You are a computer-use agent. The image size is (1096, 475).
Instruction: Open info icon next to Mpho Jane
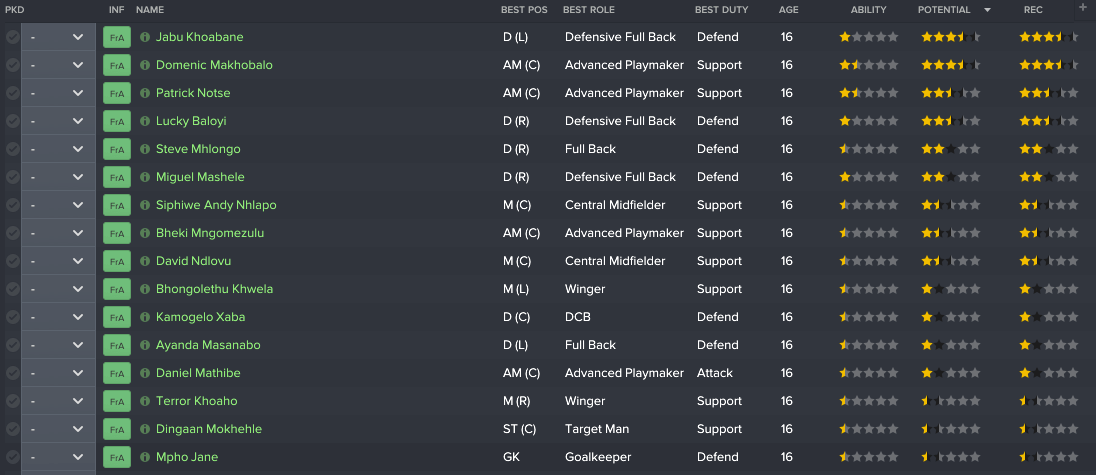click(145, 457)
